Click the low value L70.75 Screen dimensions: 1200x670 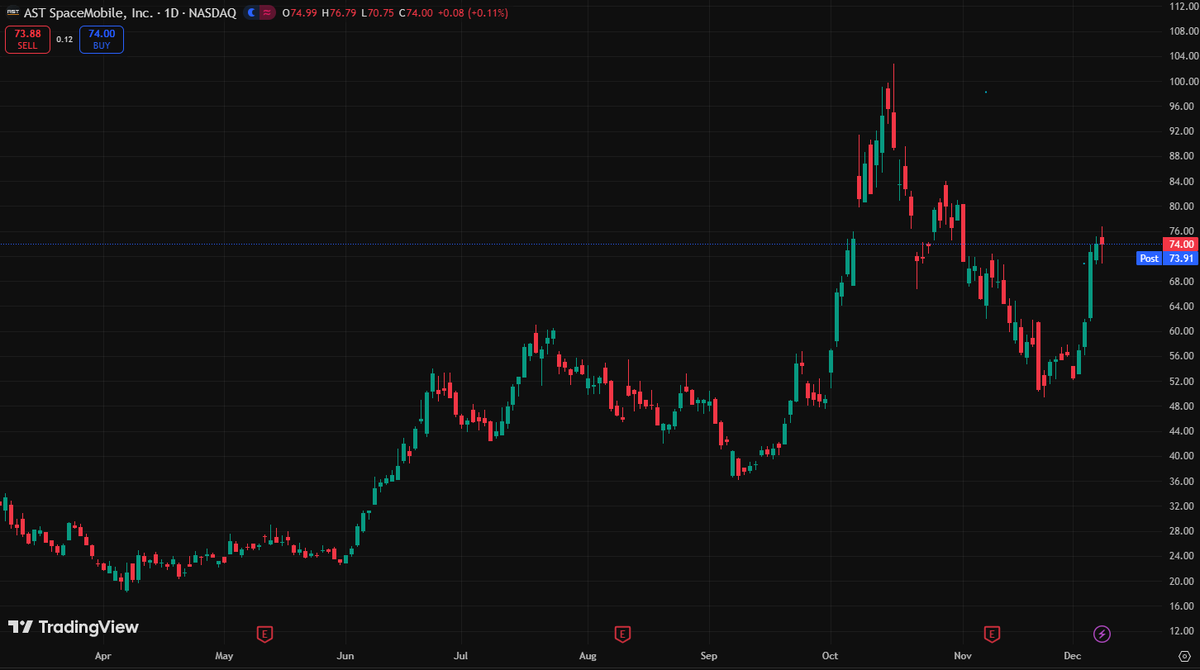(x=378, y=13)
